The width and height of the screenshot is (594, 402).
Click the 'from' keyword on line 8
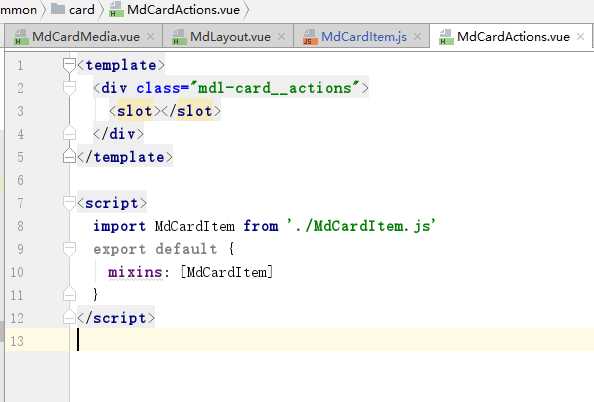click(x=261, y=226)
